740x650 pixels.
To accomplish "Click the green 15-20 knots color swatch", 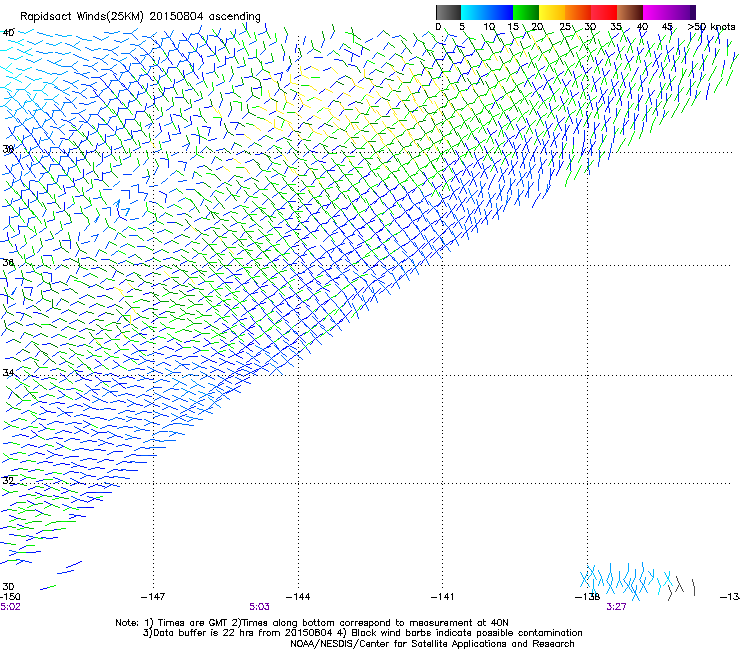I will pyautogui.click(x=526, y=12).
